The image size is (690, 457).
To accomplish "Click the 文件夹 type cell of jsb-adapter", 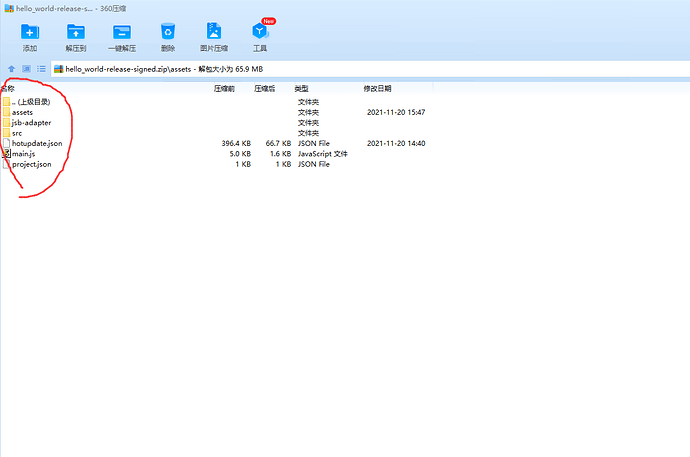I will pos(308,123).
